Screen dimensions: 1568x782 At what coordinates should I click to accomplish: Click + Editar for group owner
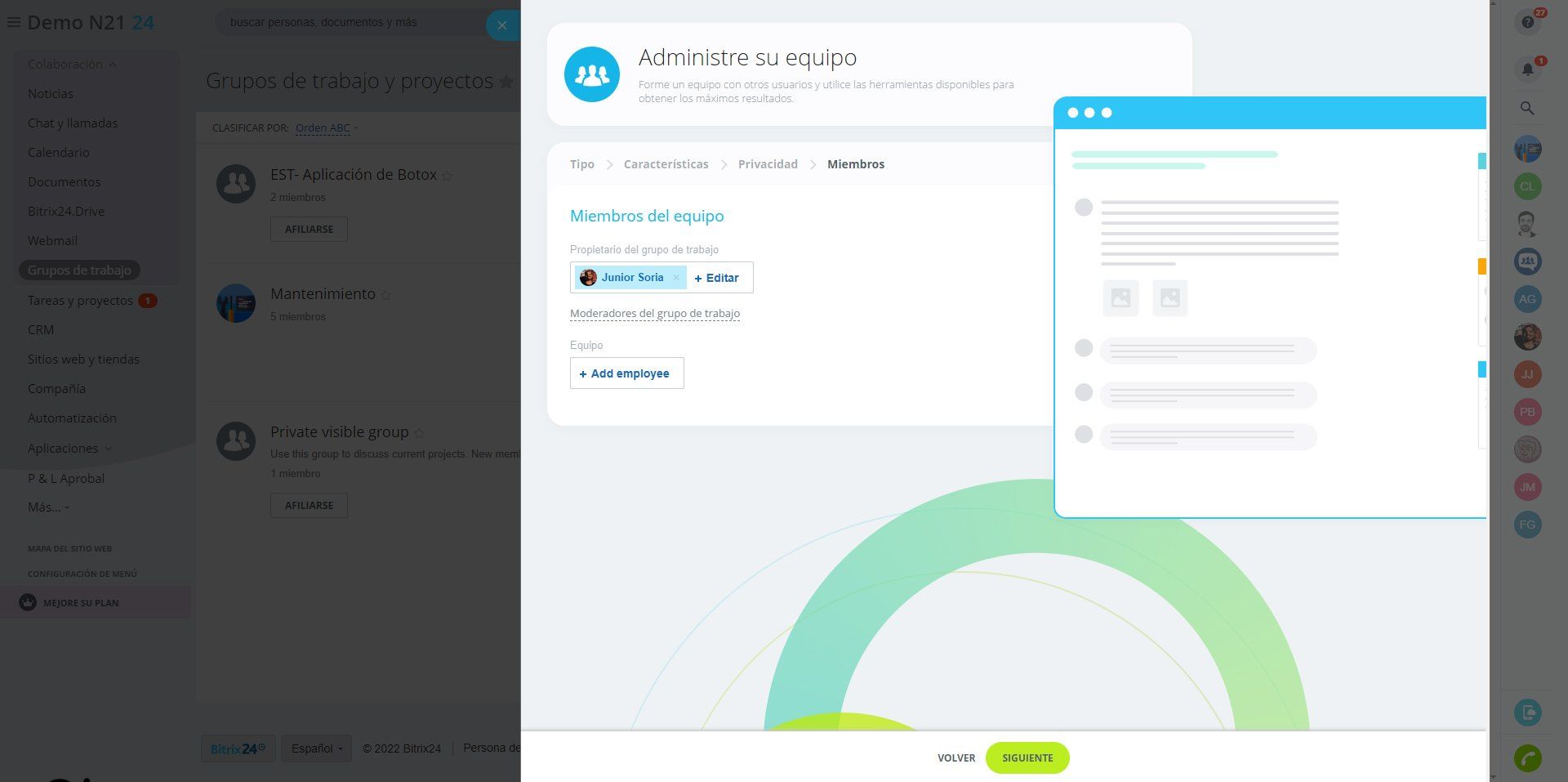[x=716, y=278]
